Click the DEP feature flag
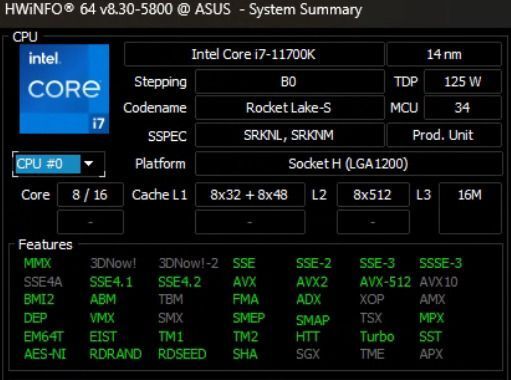The width and height of the screenshot is (511, 380). tap(35, 318)
